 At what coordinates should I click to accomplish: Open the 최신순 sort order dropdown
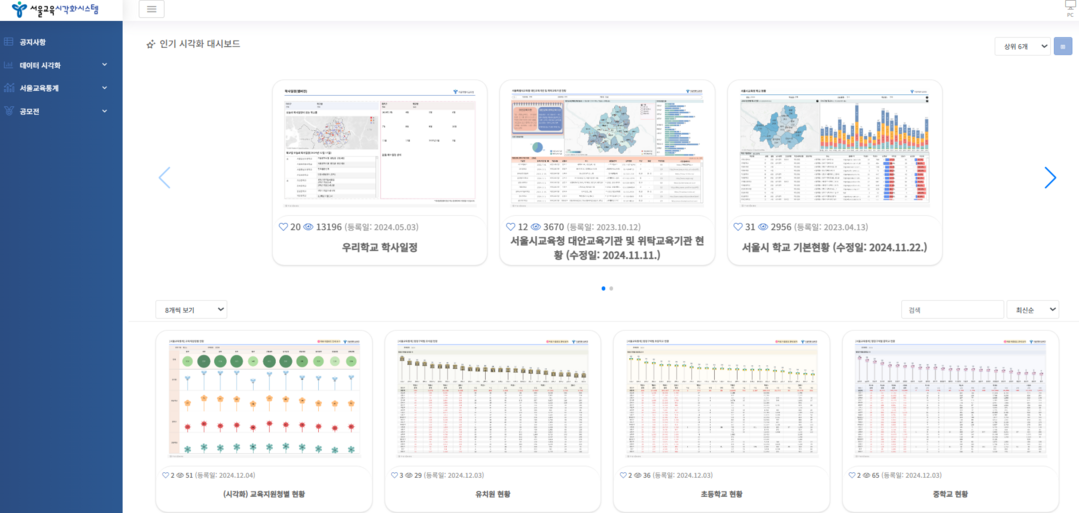[x=1032, y=310]
